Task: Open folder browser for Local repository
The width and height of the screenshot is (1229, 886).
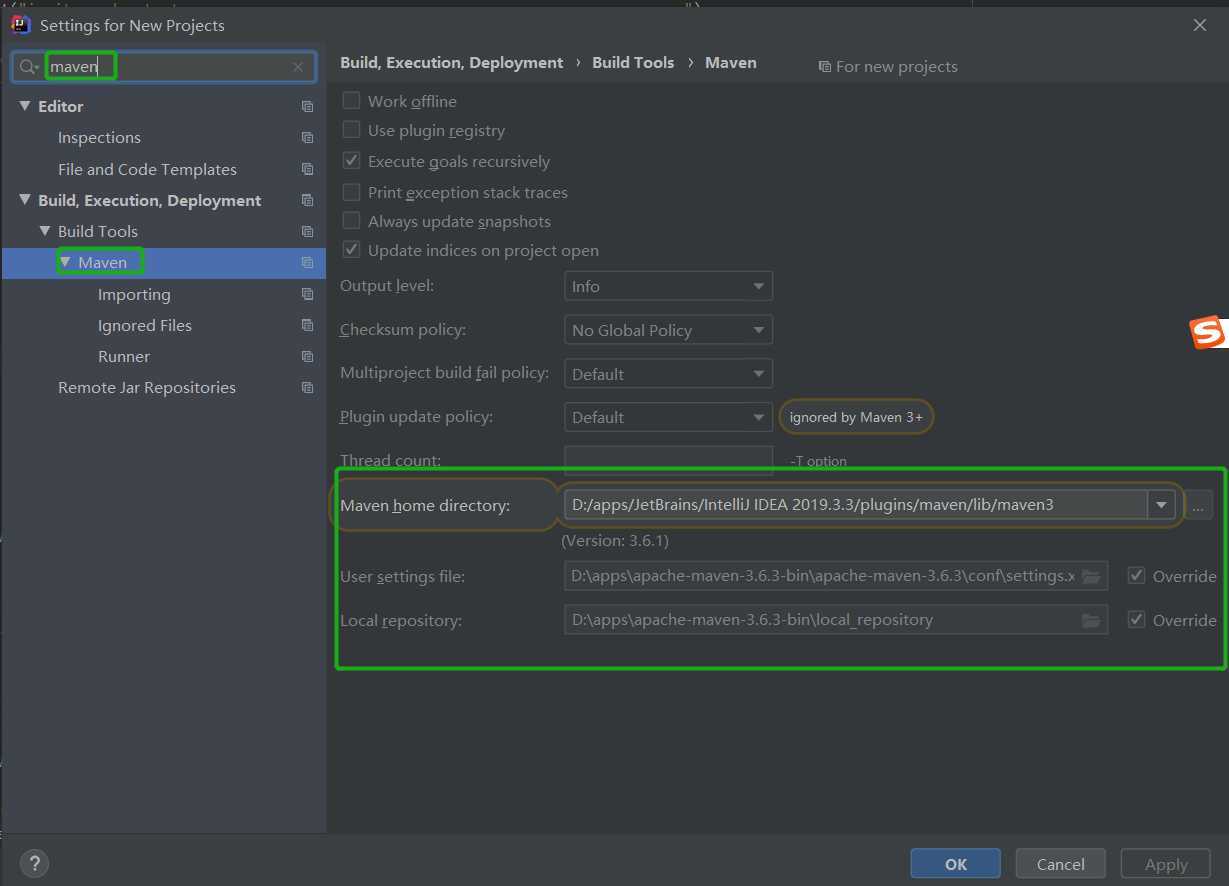Action: (1091, 620)
